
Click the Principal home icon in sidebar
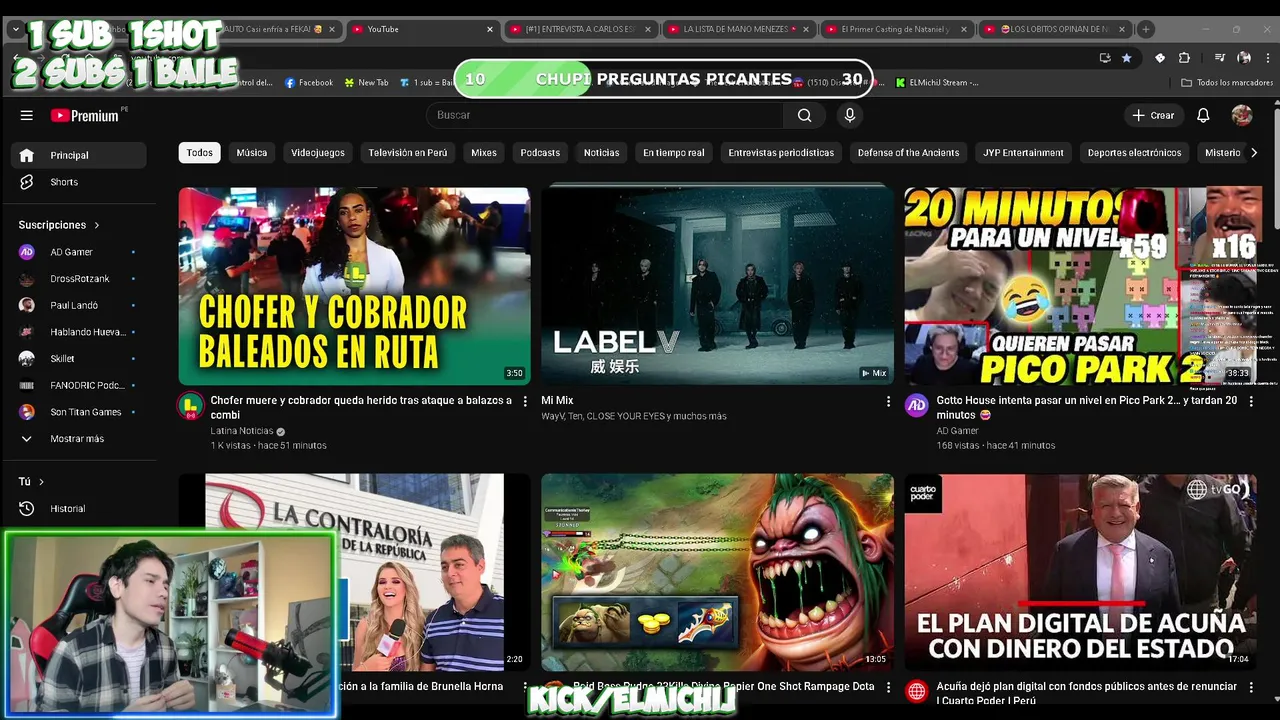pyautogui.click(x=27, y=155)
